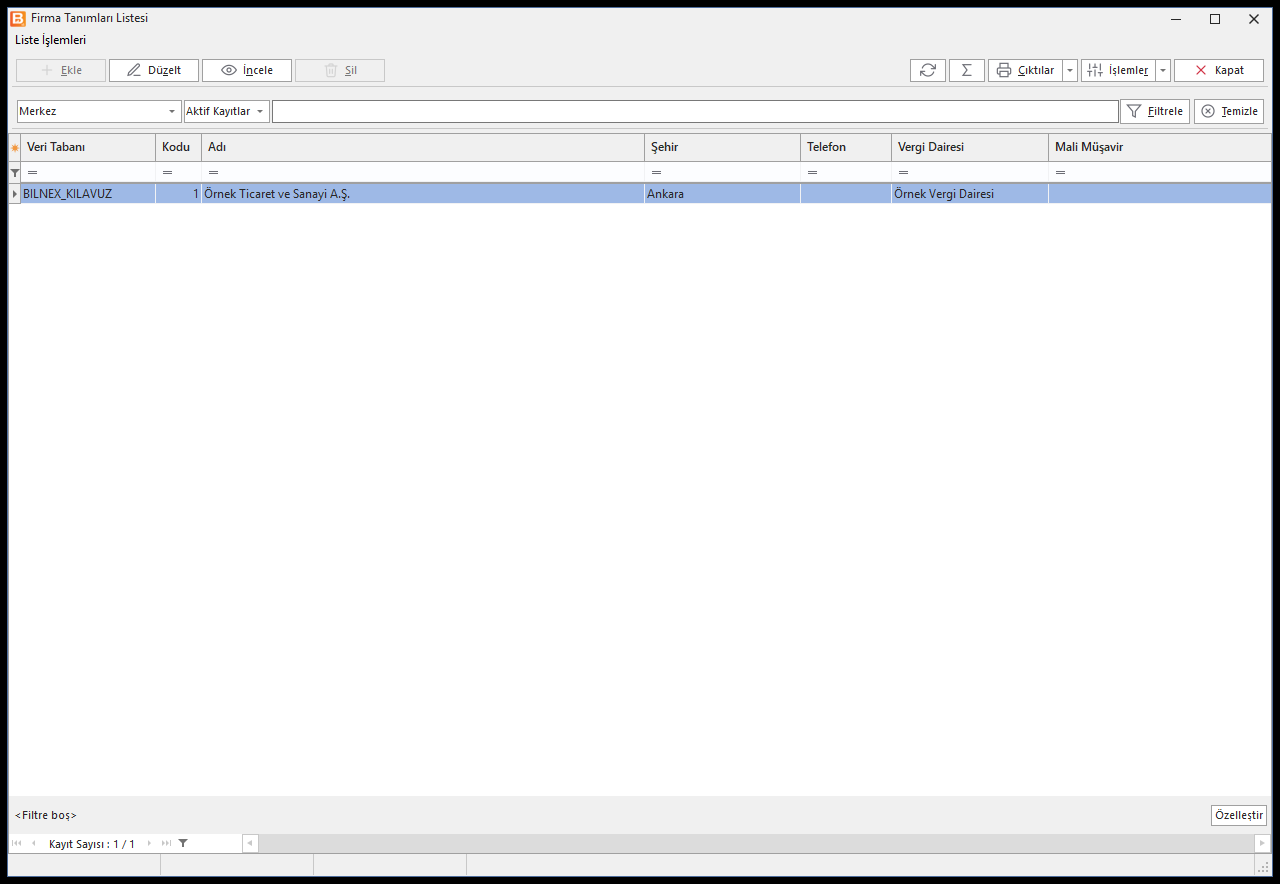Expand the Çıktılar dropdown arrow
The image size is (1280, 884).
[1070, 70]
